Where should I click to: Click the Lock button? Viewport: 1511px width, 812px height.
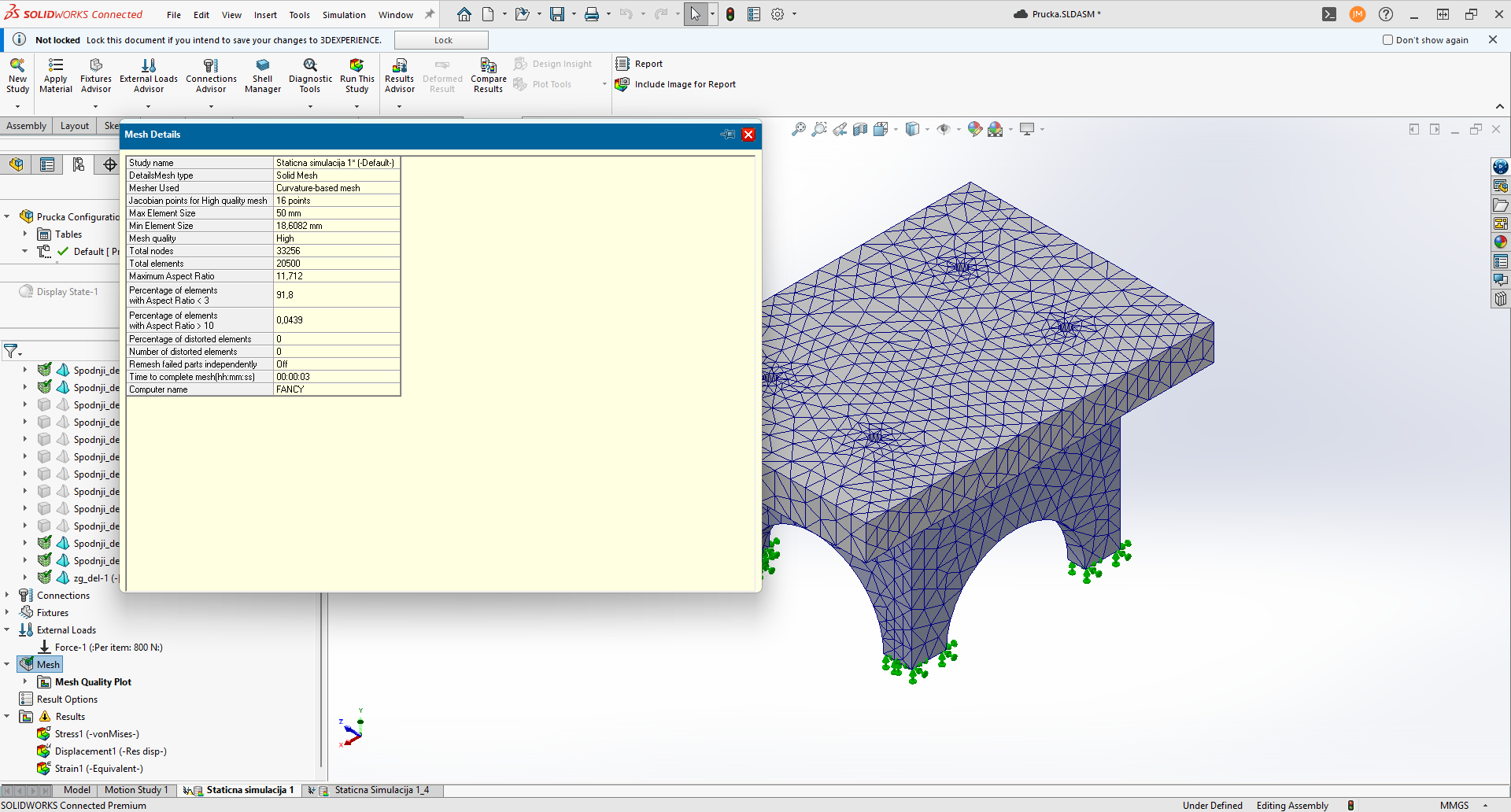pyautogui.click(x=441, y=40)
